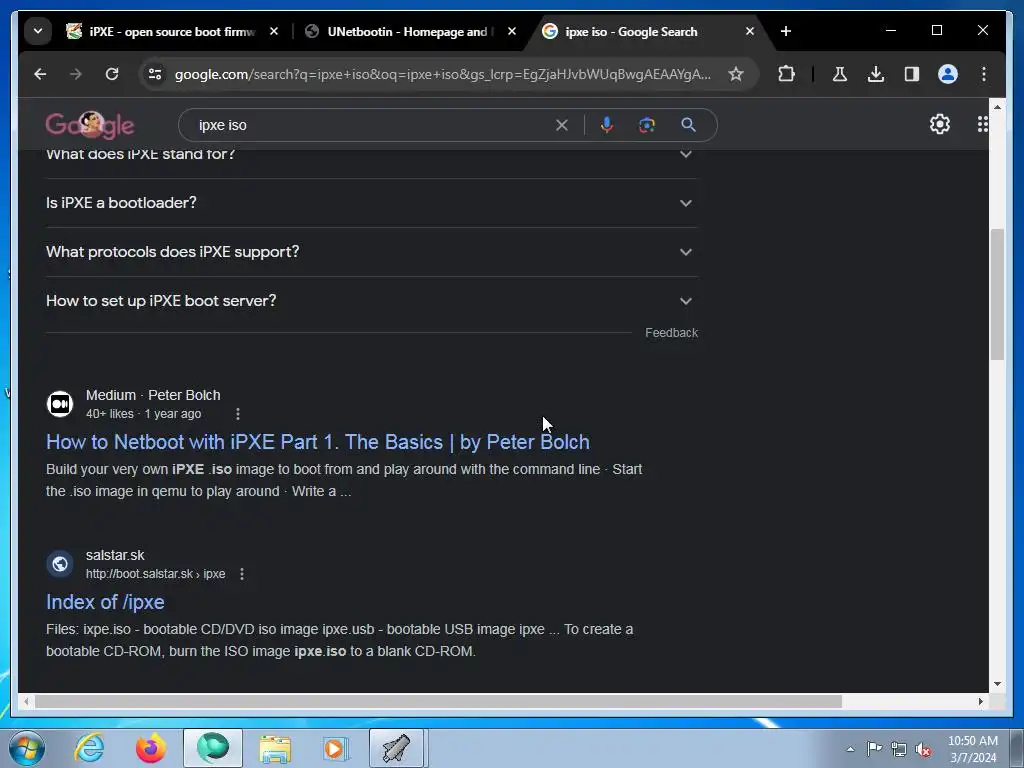Open Chrome three-dot menu

pyautogui.click(x=984, y=74)
